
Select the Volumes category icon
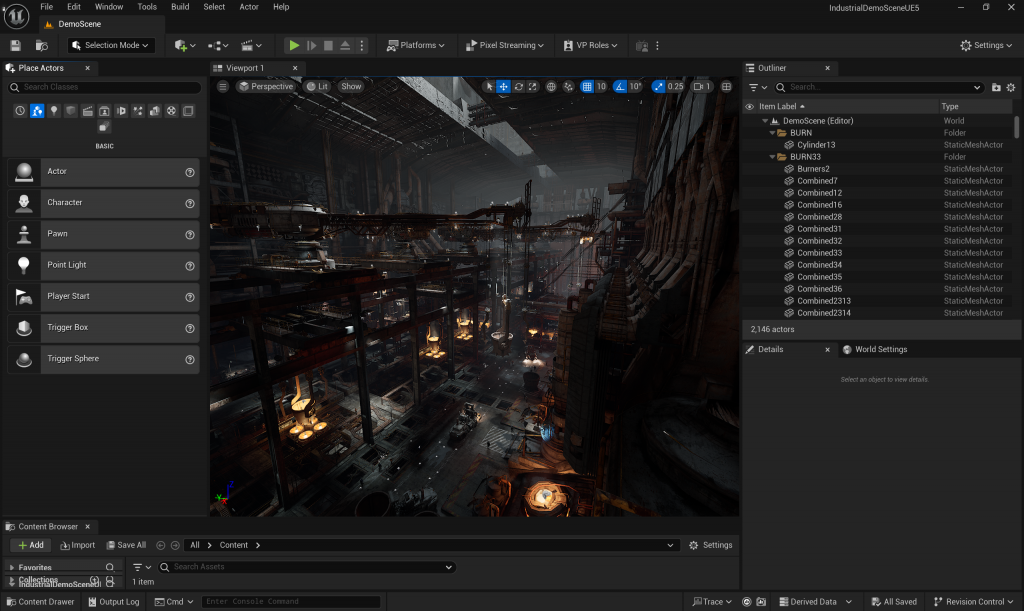[x=188, y=111]
